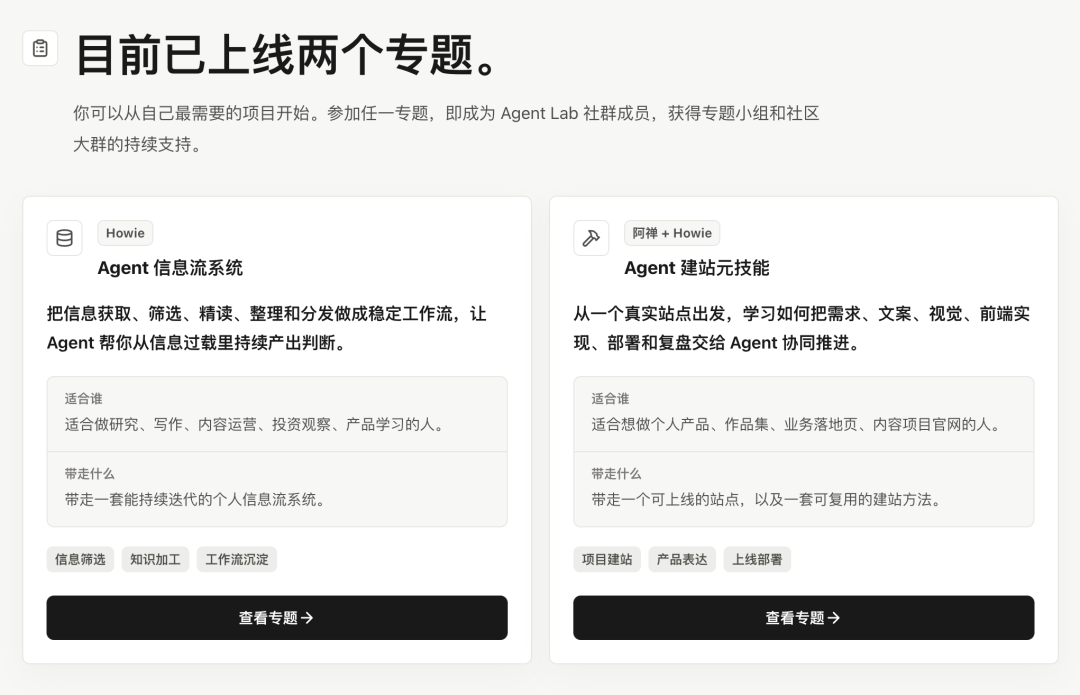Click the description starting 把信息获取、筛选
This screenshot has height=695, width=1080.
tap(267, 329)
